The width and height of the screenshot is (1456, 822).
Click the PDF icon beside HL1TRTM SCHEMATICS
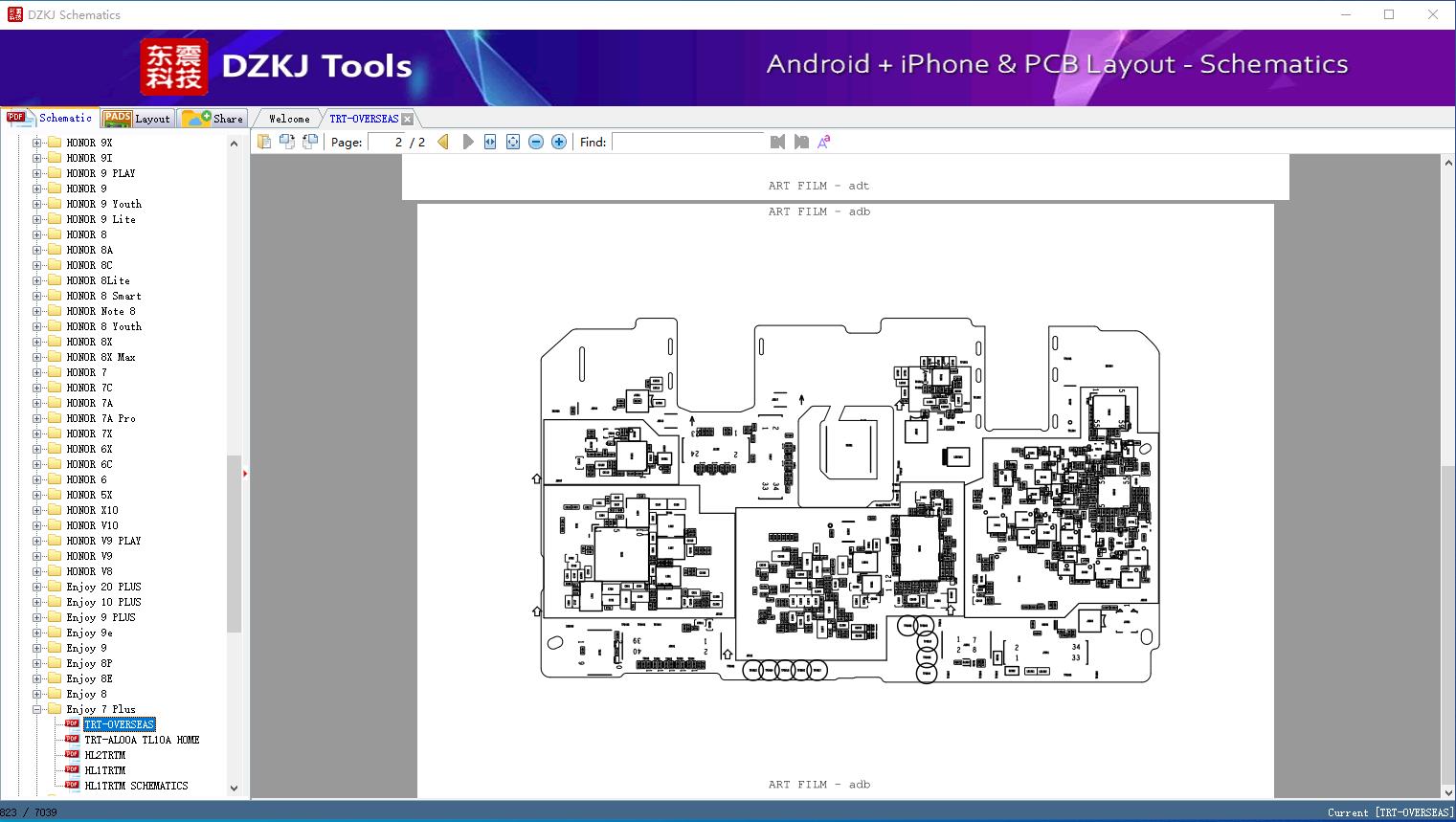click(72, 786)
